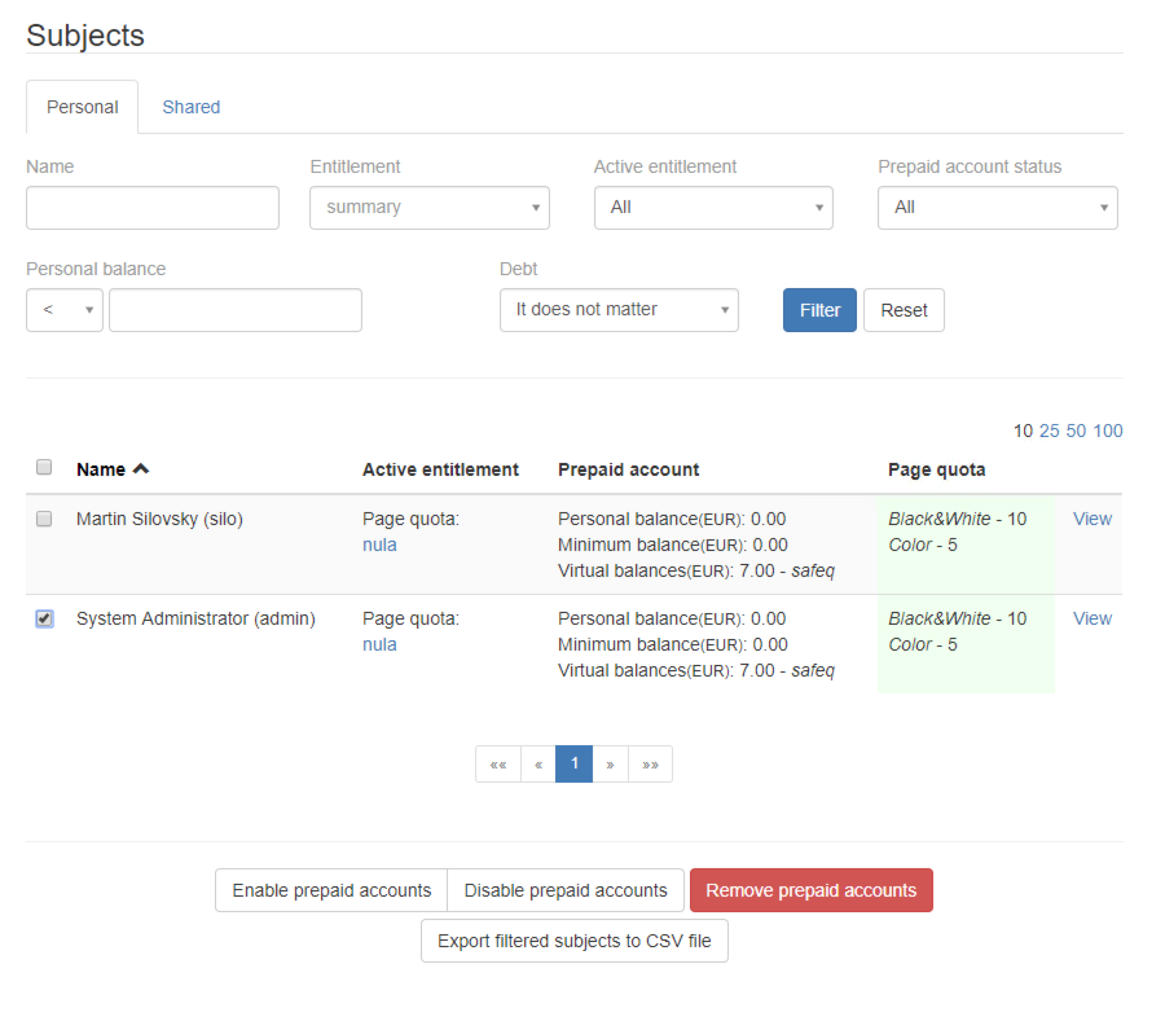The image size is (1176, 1032).
Task: Open the Personal balance comparison operator dropdown
Action: (x=64, y=310)
